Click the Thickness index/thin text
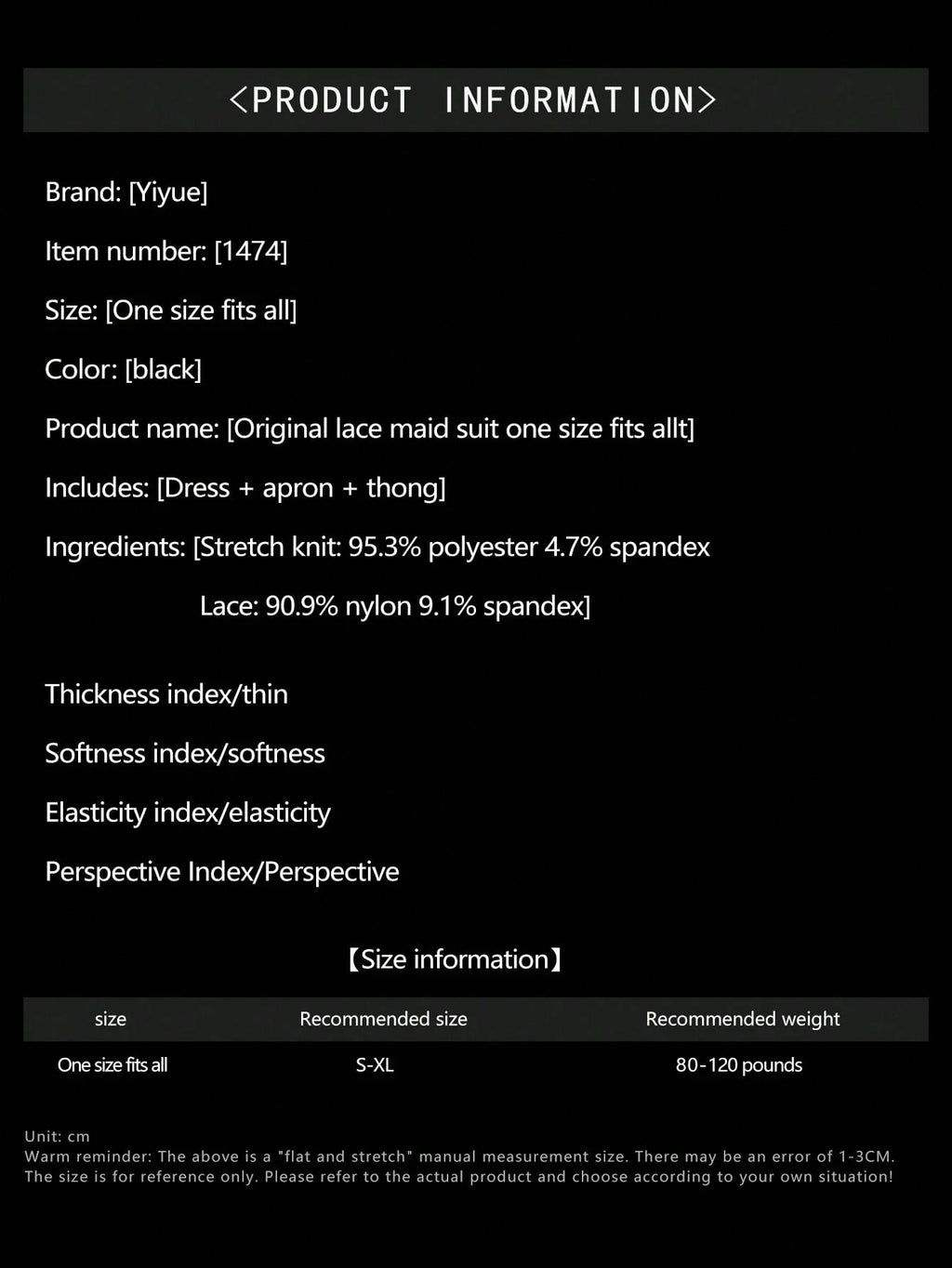The image size is (952, 1268). [x=166, y=694]
